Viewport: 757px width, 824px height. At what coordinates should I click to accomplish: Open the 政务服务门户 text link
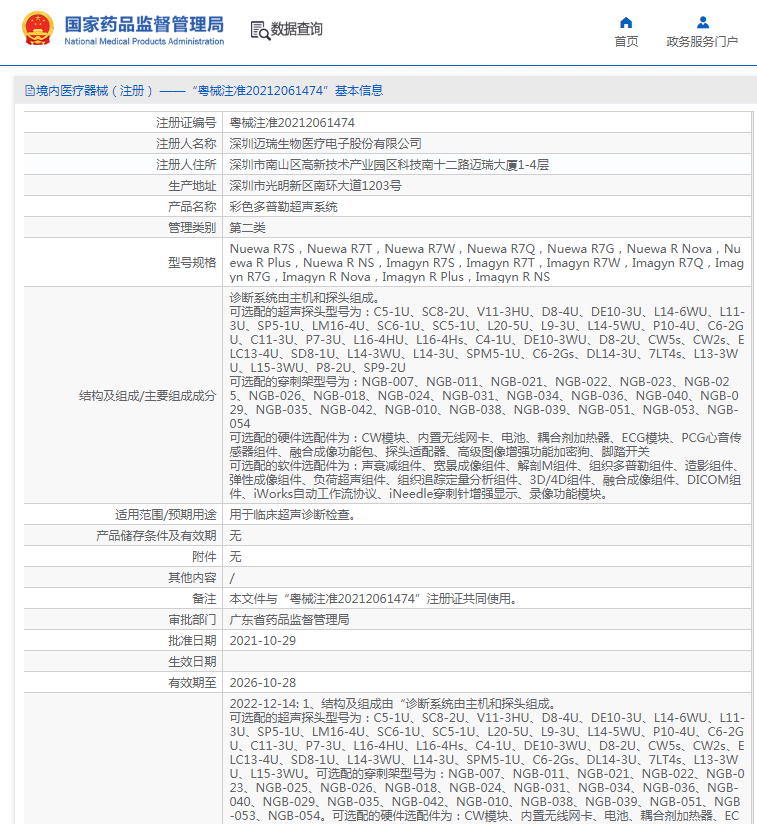[702, 42]
